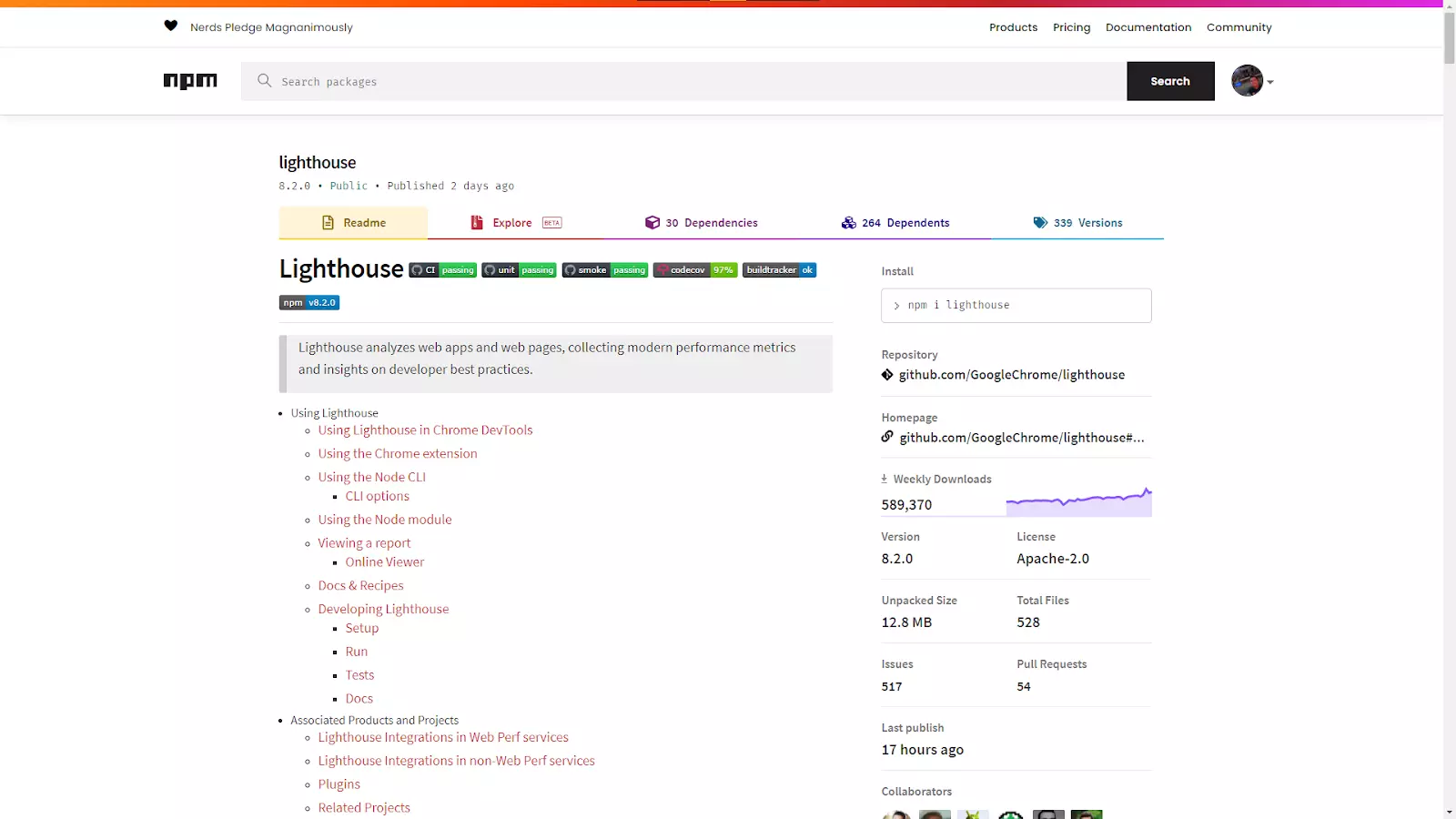1456x819 pixels.
Task: Click the download arrow icon beside Weekly Downloads
Action: click(884, 479)
